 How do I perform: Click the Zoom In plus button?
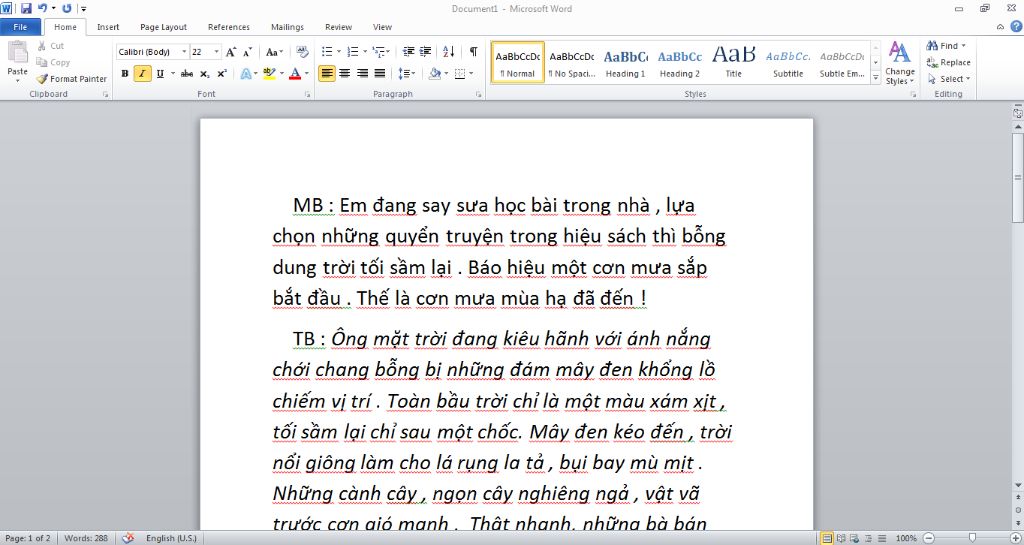click(1014, 538)
